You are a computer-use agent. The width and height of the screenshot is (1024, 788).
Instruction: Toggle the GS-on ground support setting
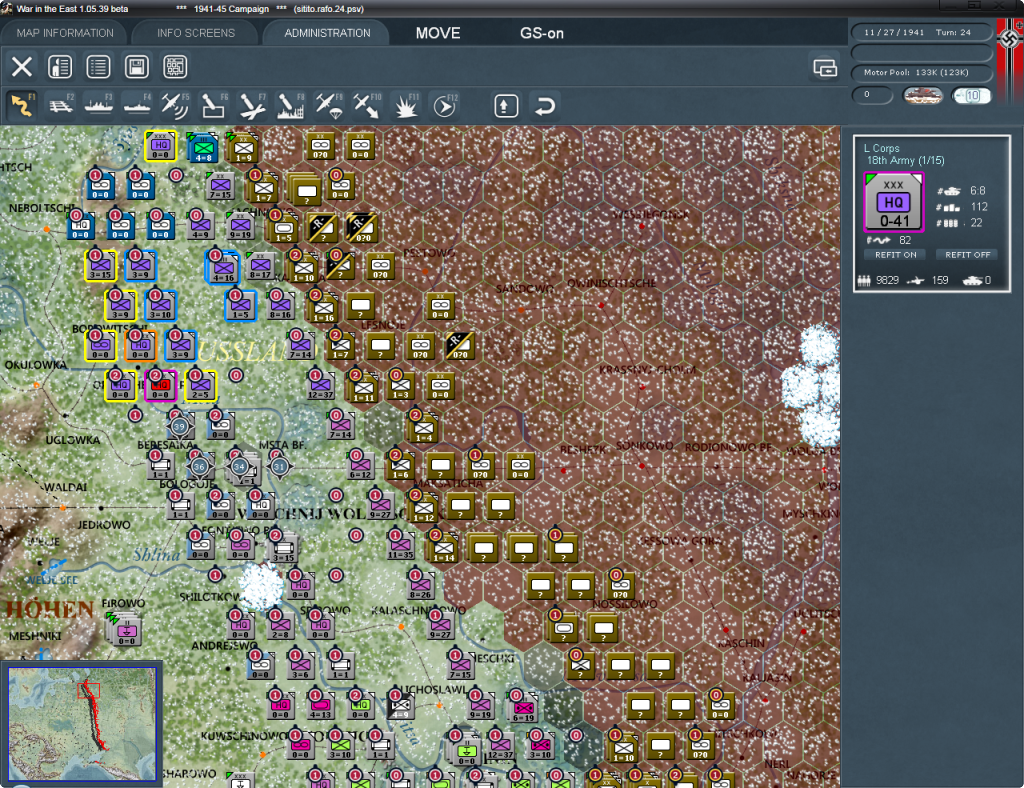point(541,33)
